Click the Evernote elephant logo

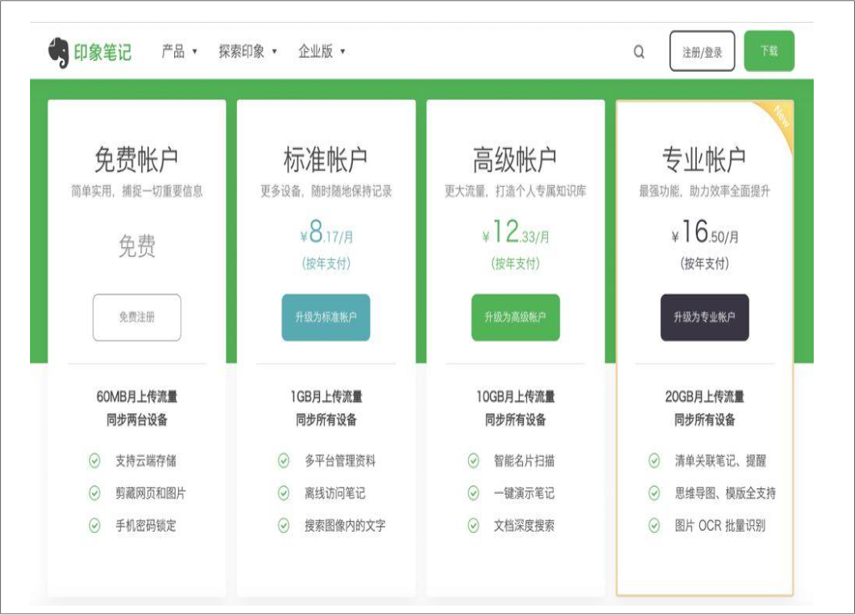click(58, 52)
